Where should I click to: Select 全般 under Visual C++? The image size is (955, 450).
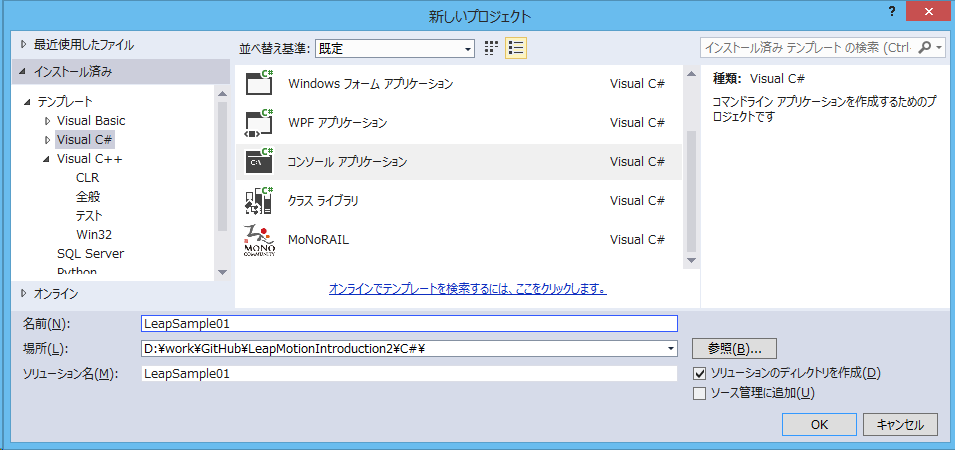88,197
